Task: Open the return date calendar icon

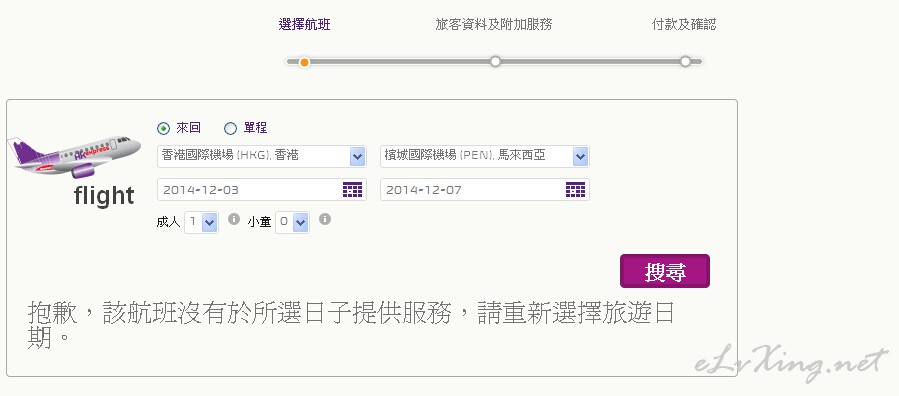Action: pos(576,190)
